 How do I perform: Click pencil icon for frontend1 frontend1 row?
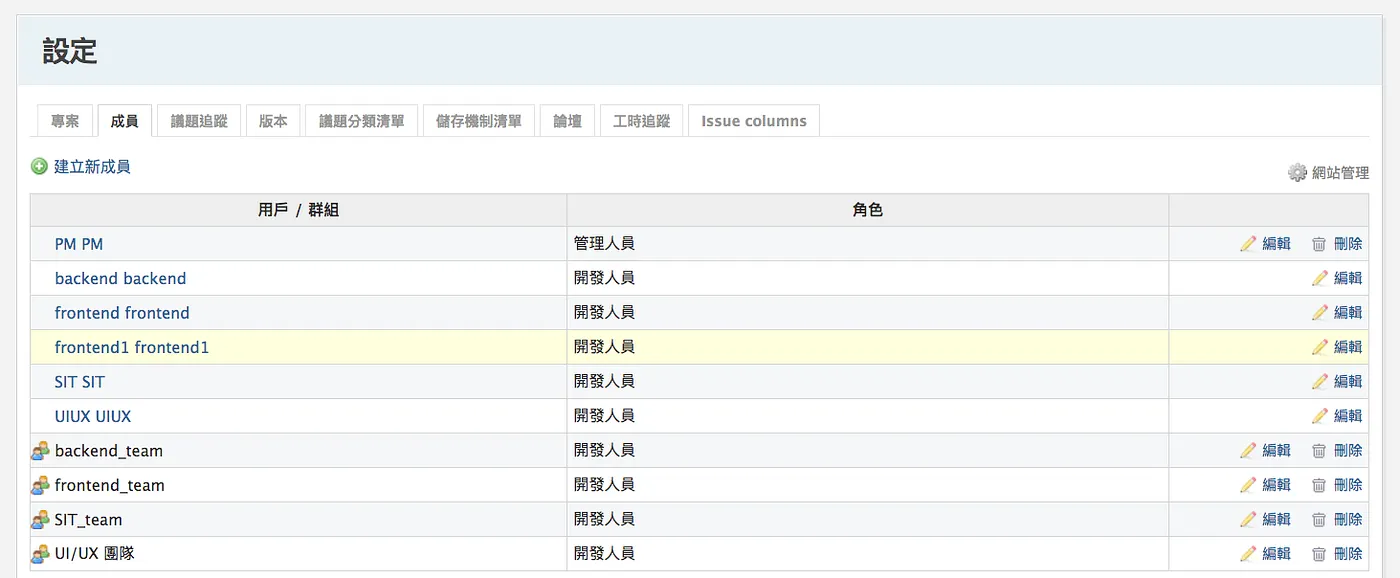pos(1320,347)
